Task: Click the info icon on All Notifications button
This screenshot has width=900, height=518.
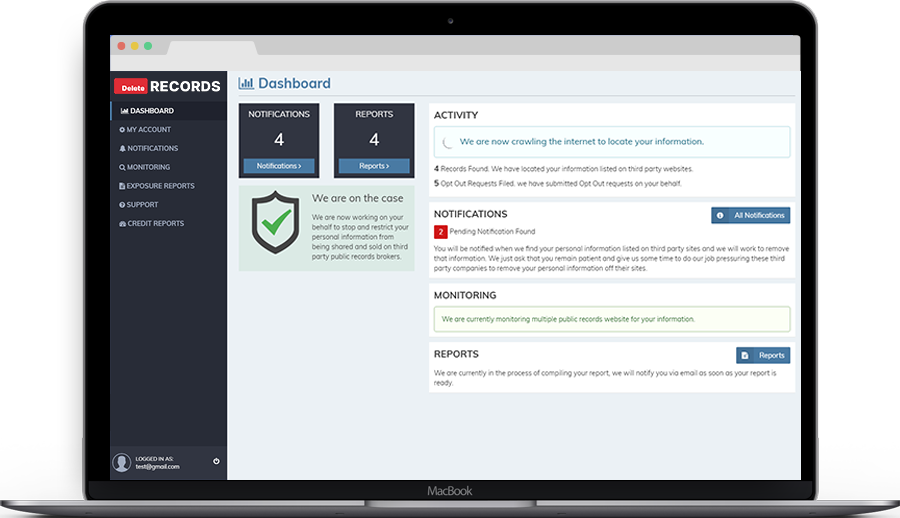Action: (x=720, y=215)
